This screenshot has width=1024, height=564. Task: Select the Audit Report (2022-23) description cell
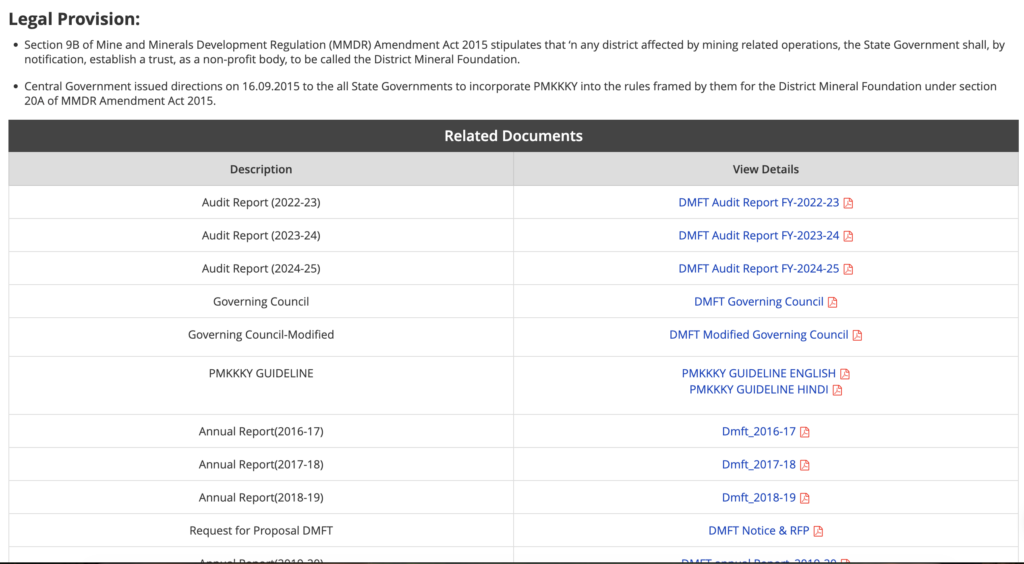(x=261, y=202)
